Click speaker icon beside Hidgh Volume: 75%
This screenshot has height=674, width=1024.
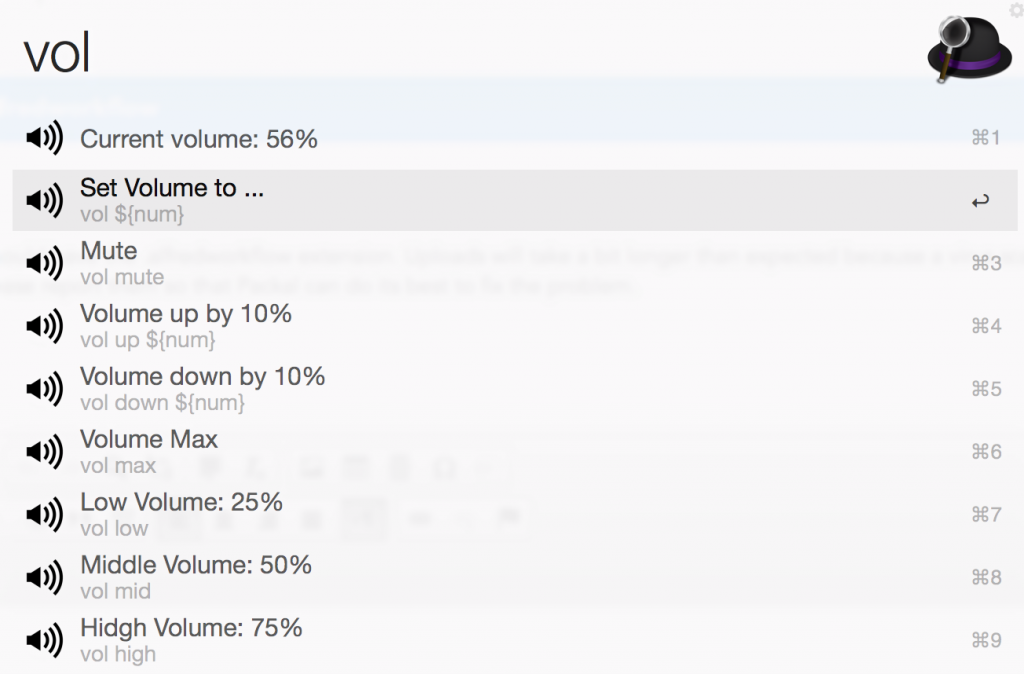tap(44, 640)
